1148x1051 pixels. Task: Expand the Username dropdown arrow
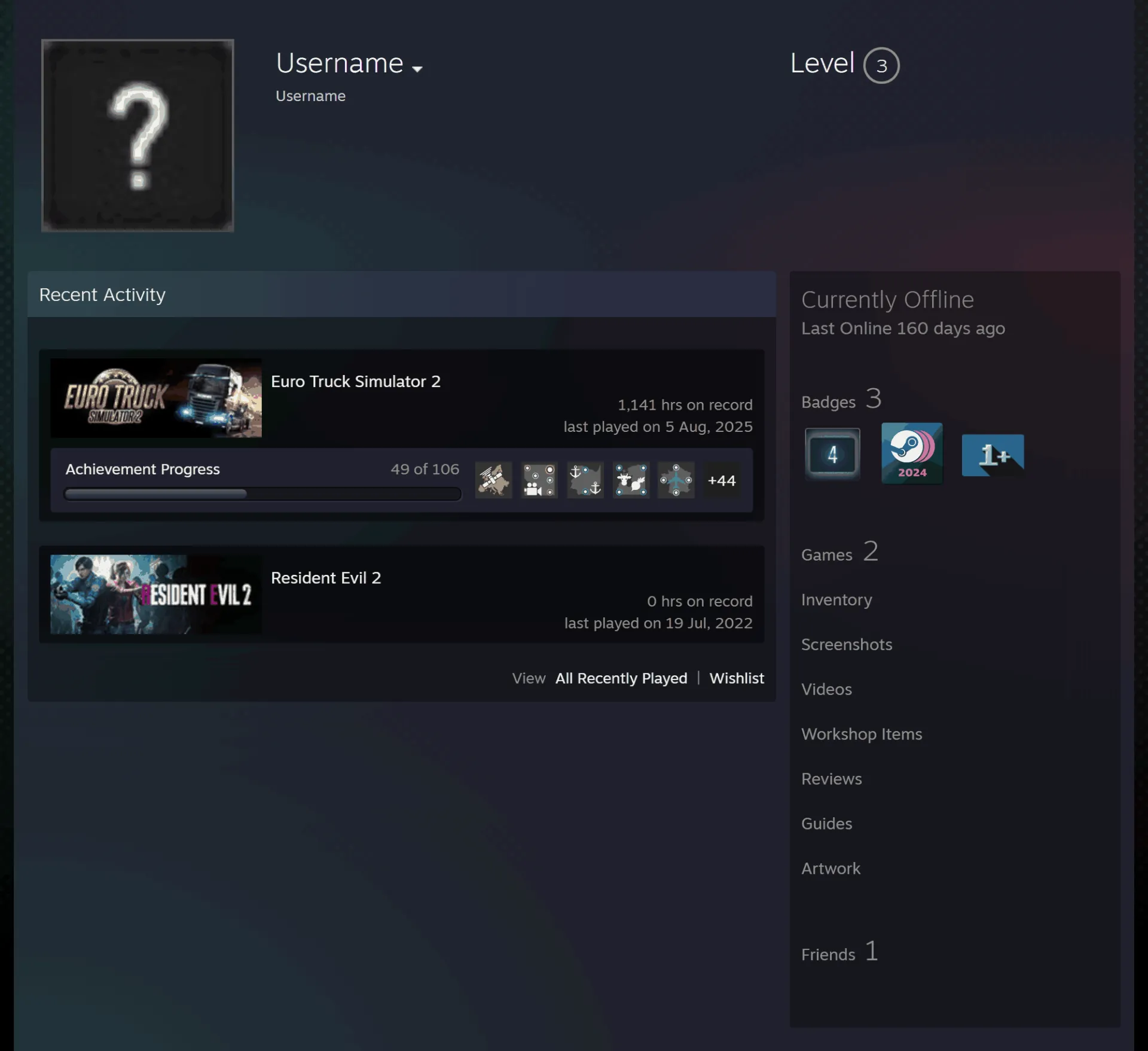pos(417,69)
